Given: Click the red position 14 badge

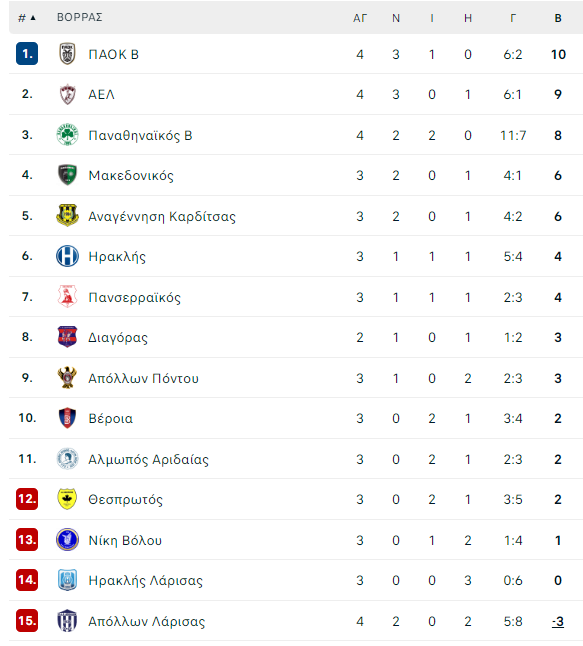Looking at the screenshot, I should [x=27, y=580].
